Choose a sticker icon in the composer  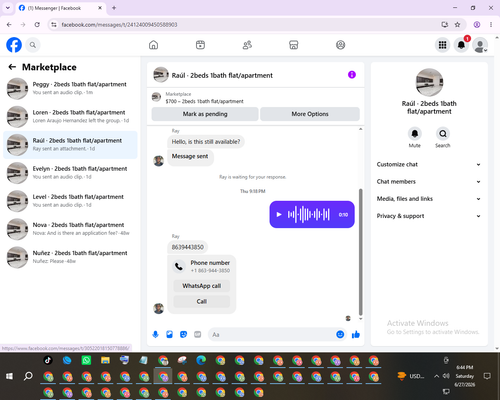tap(183, 334)
